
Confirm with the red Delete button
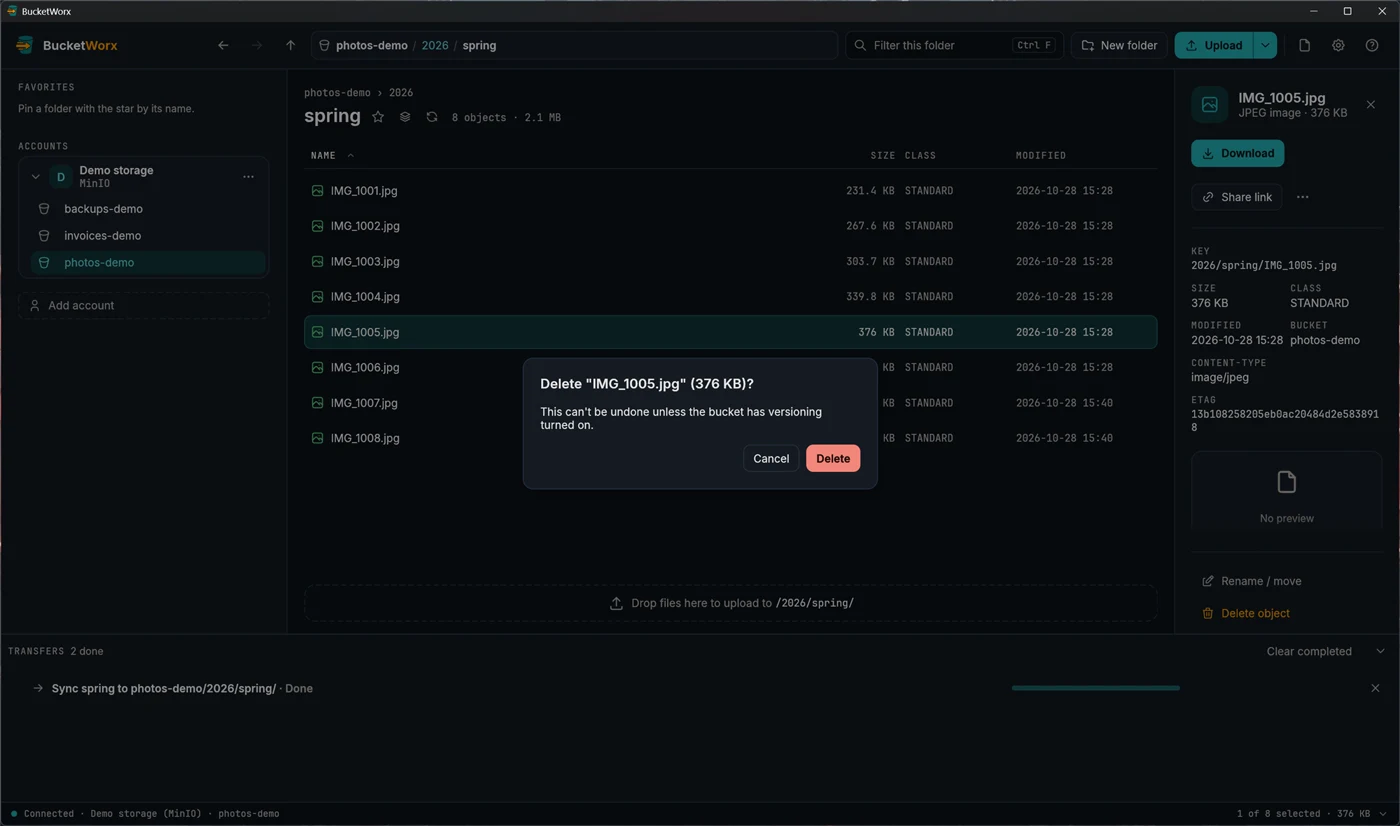833,458
